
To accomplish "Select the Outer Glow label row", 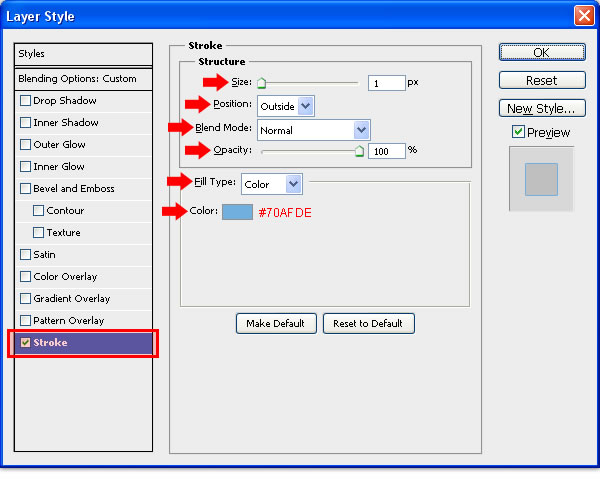I will coord(59,145).
